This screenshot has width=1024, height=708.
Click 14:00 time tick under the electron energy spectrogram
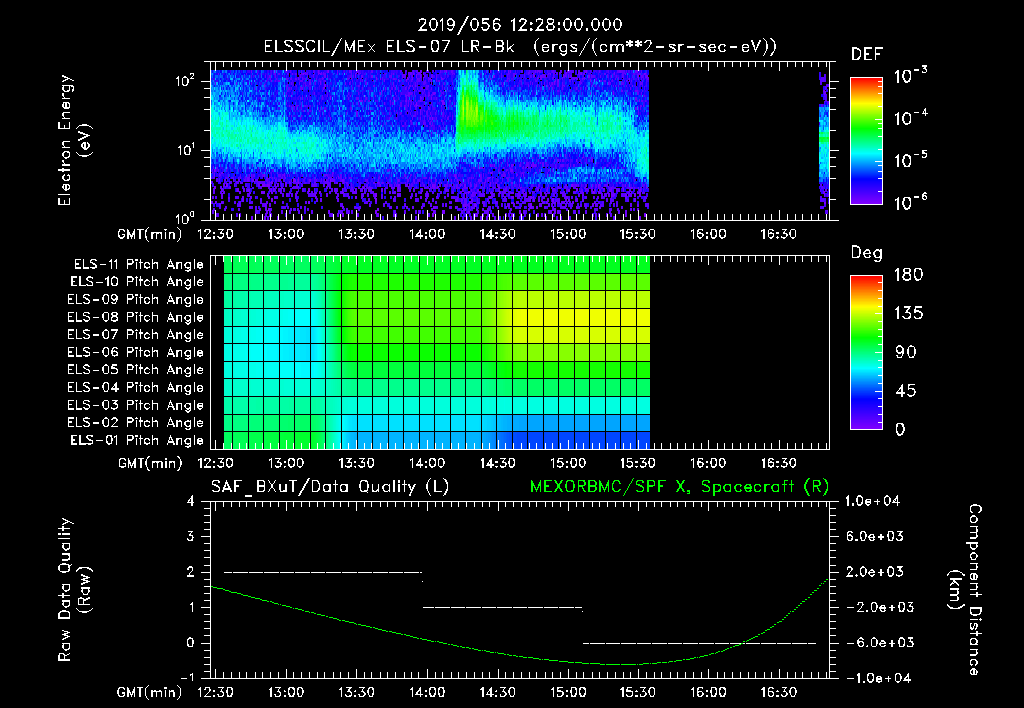point(426,234)
